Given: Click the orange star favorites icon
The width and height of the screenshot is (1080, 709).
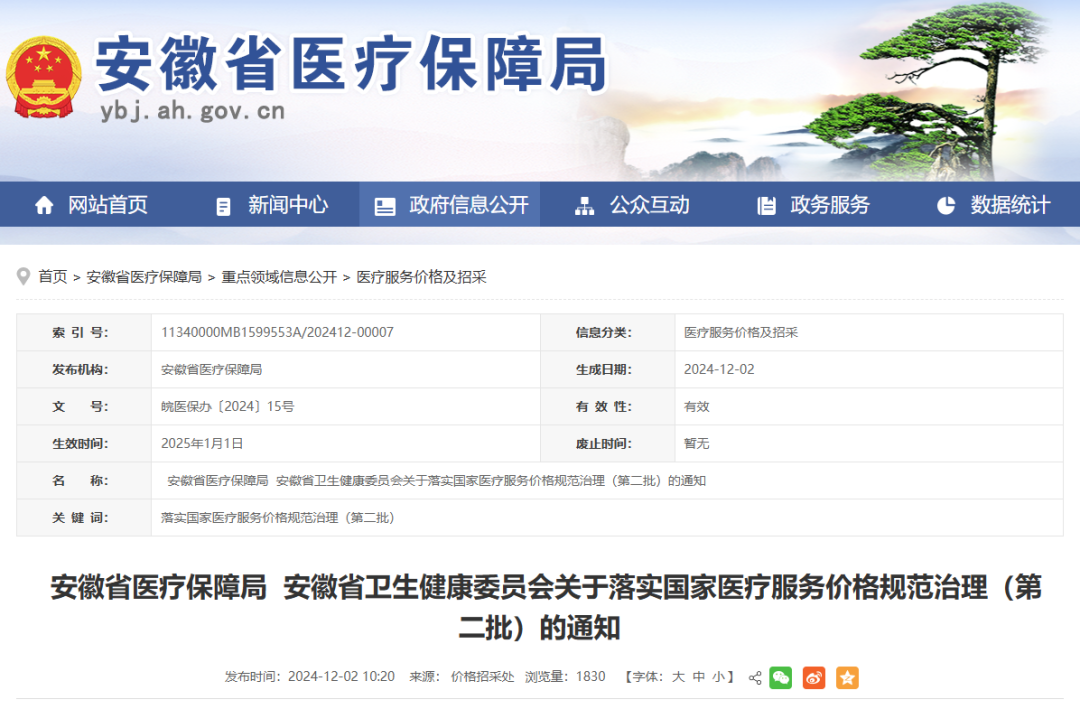Looking at the screenshot, I should click(x=847, y=678).
